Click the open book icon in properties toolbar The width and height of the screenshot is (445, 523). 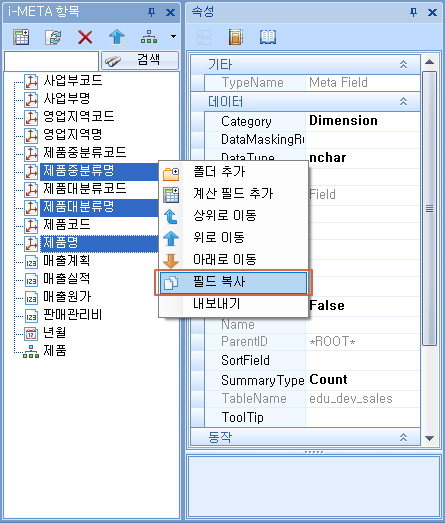pos(268,37)
